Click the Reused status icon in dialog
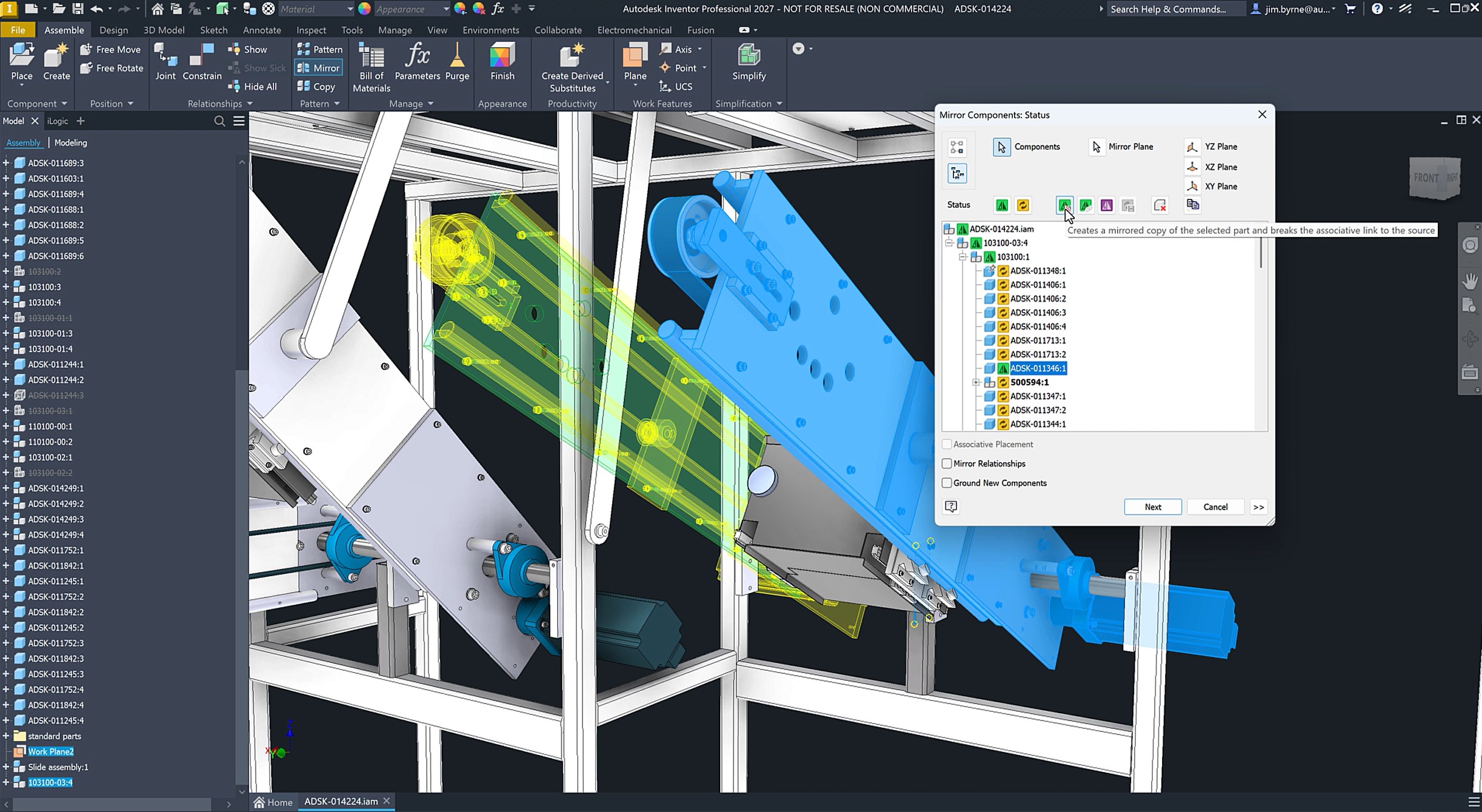This screenshot has height=812, width=1482. coord(1023,205)
